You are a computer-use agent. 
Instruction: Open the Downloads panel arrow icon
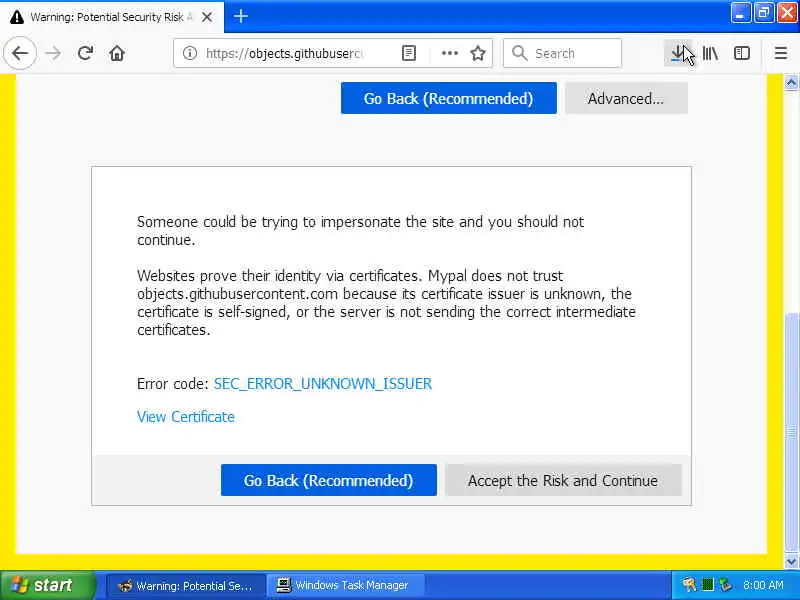click(678, 53)
